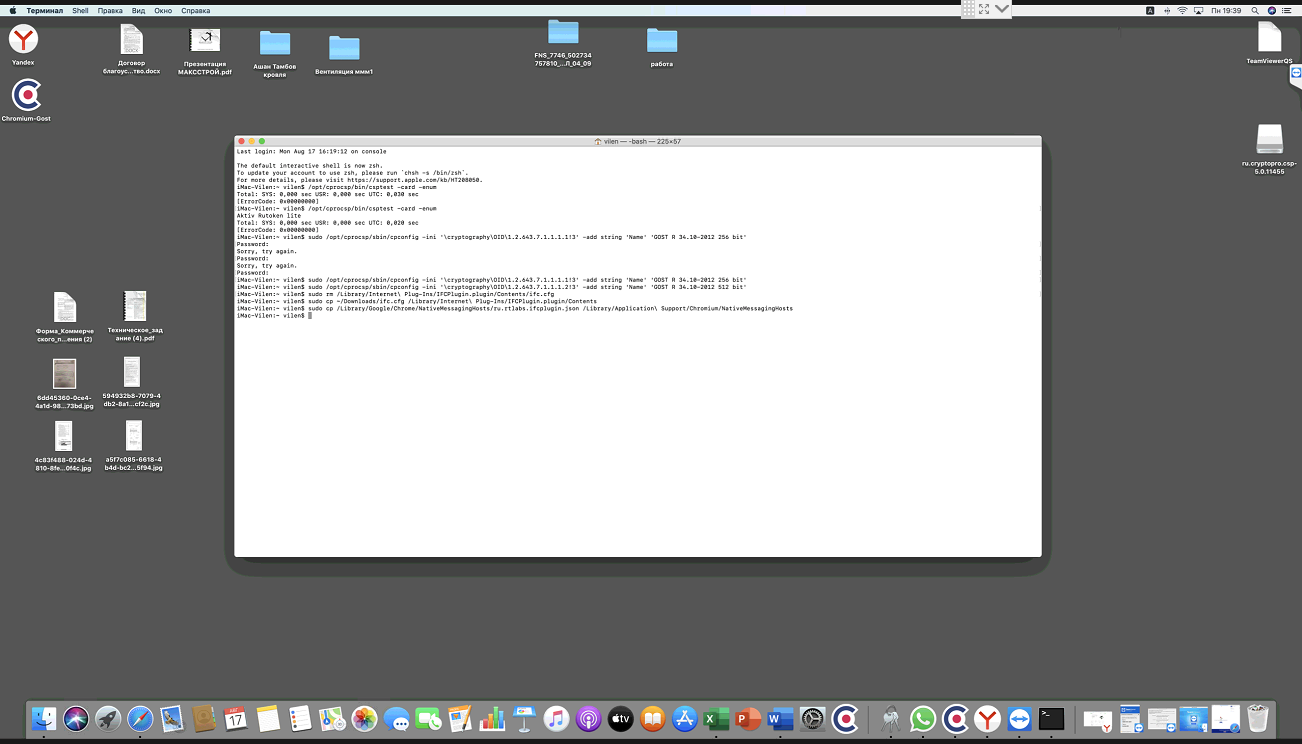1302x744 pixels.
Task: Switch keyboard input source indicator
Action: coord(1150,10)
